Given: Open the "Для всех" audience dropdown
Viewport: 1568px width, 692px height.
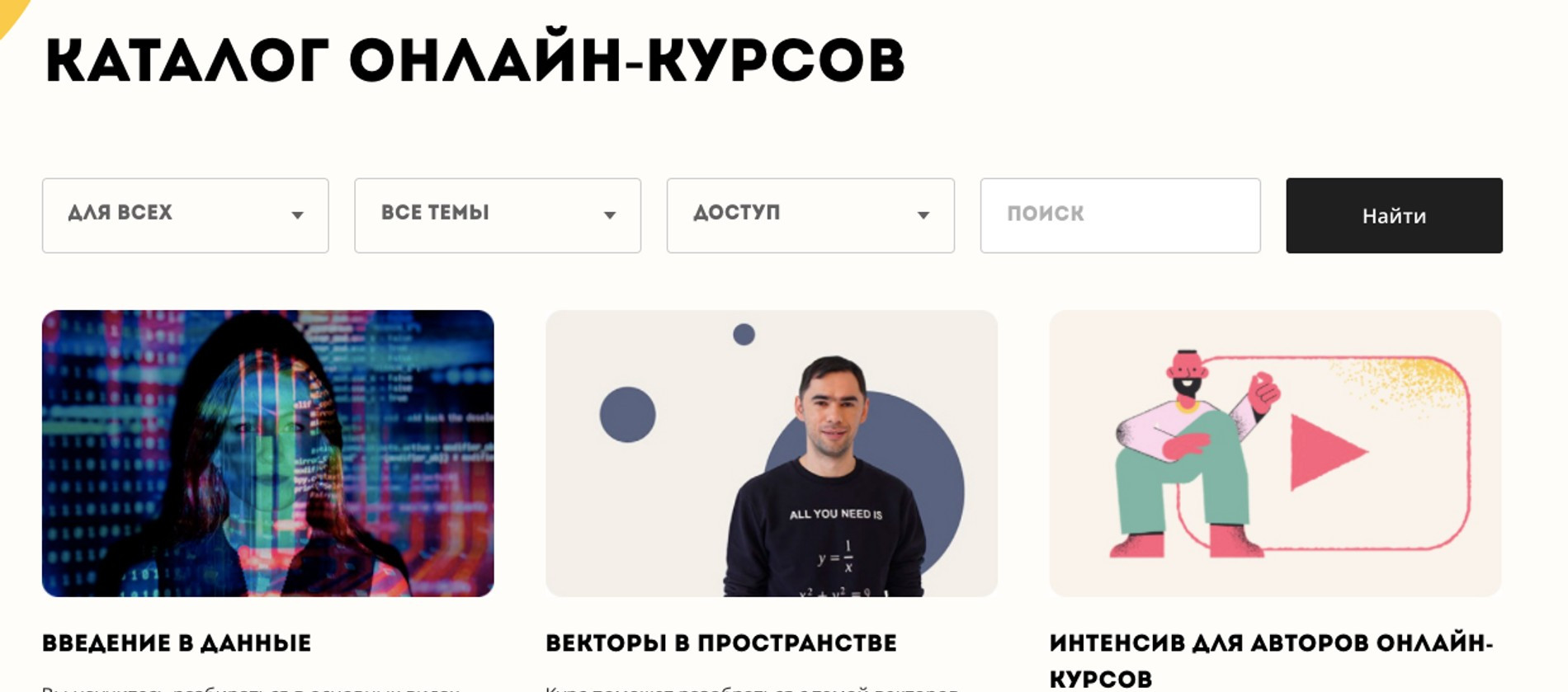Looking at the screenshot, I should (185, 215).
